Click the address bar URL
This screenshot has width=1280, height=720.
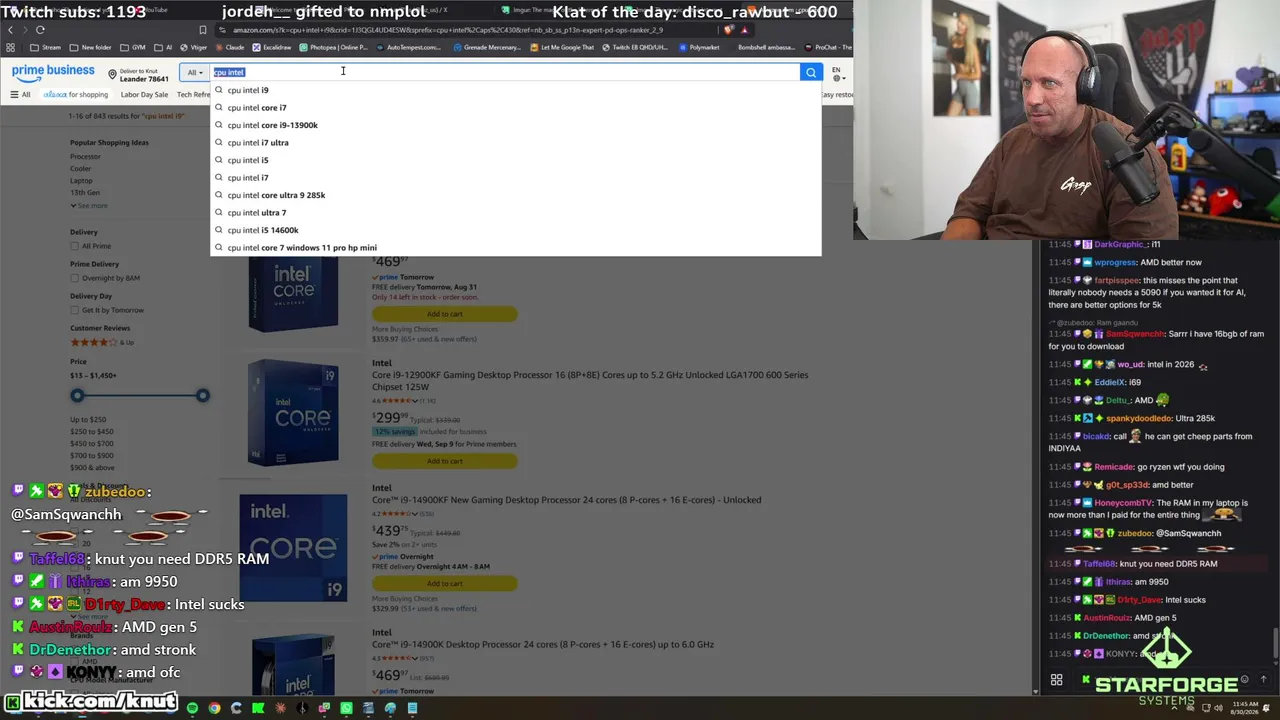tap(448, 30)
